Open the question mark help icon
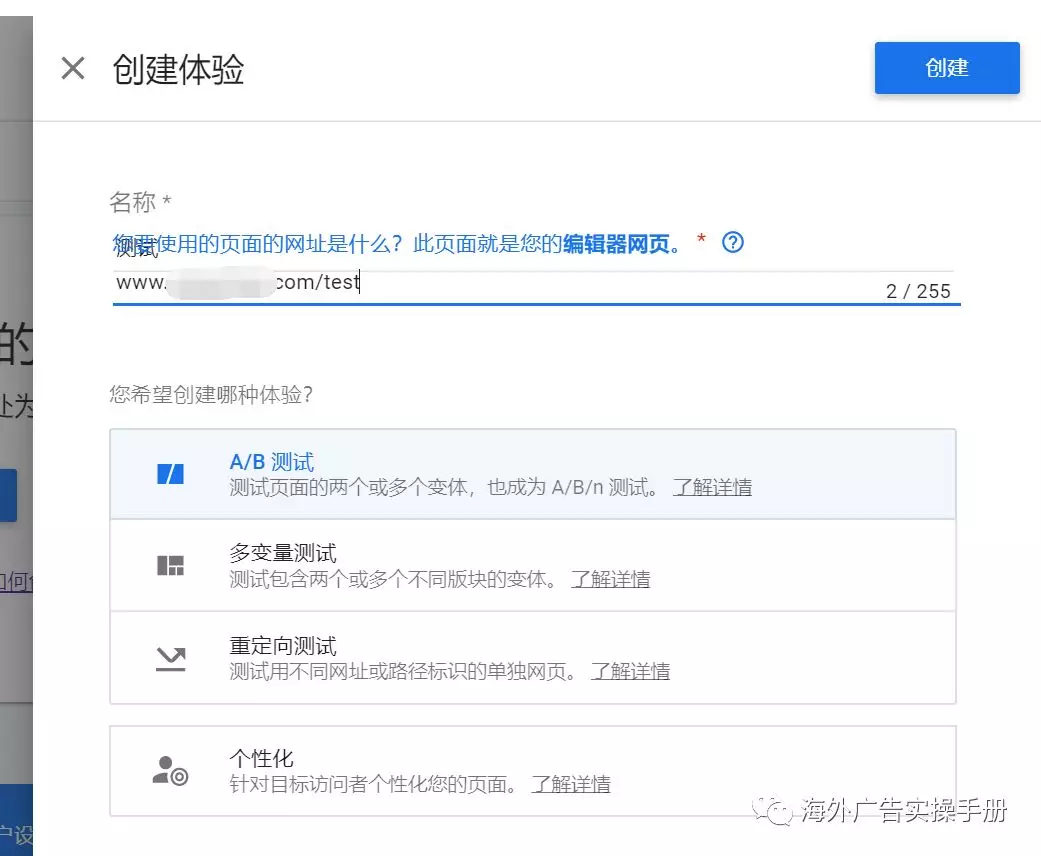This screenshot has height=856, width=1041. 733,242
